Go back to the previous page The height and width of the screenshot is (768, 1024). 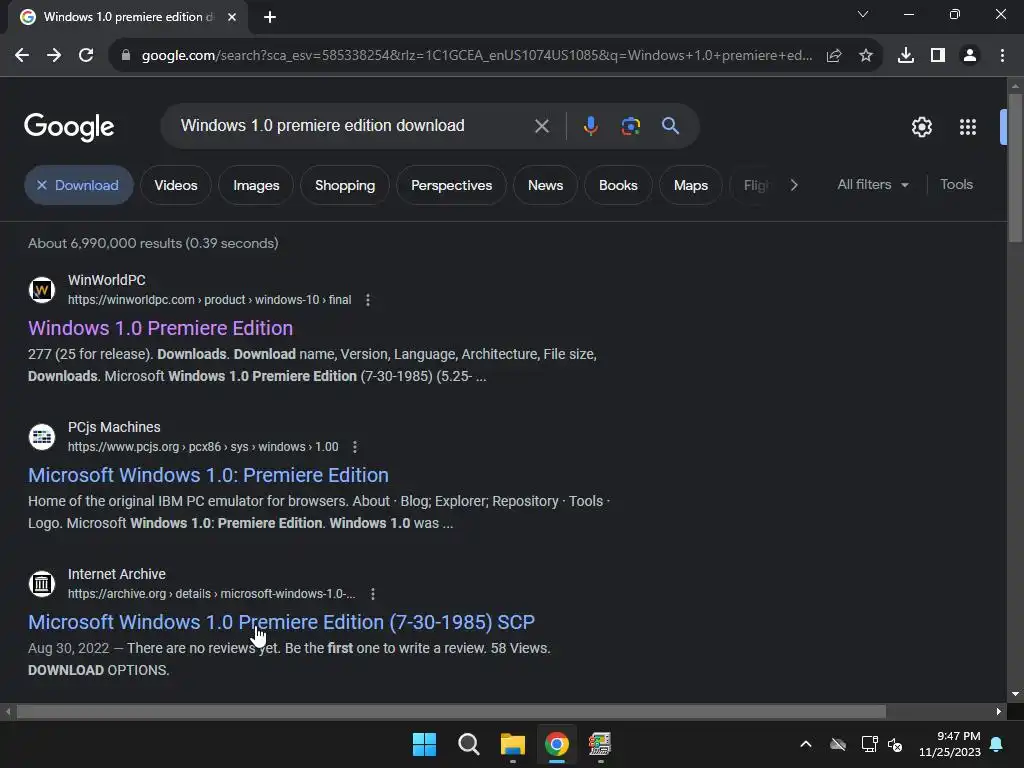(x=22, y=56)
